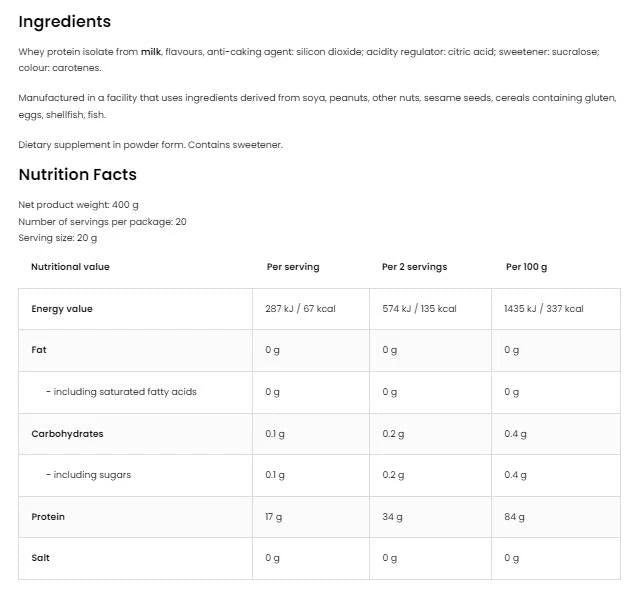Click the Salt row label
Viewport: 640px width, 597px height.
point(41,558)
